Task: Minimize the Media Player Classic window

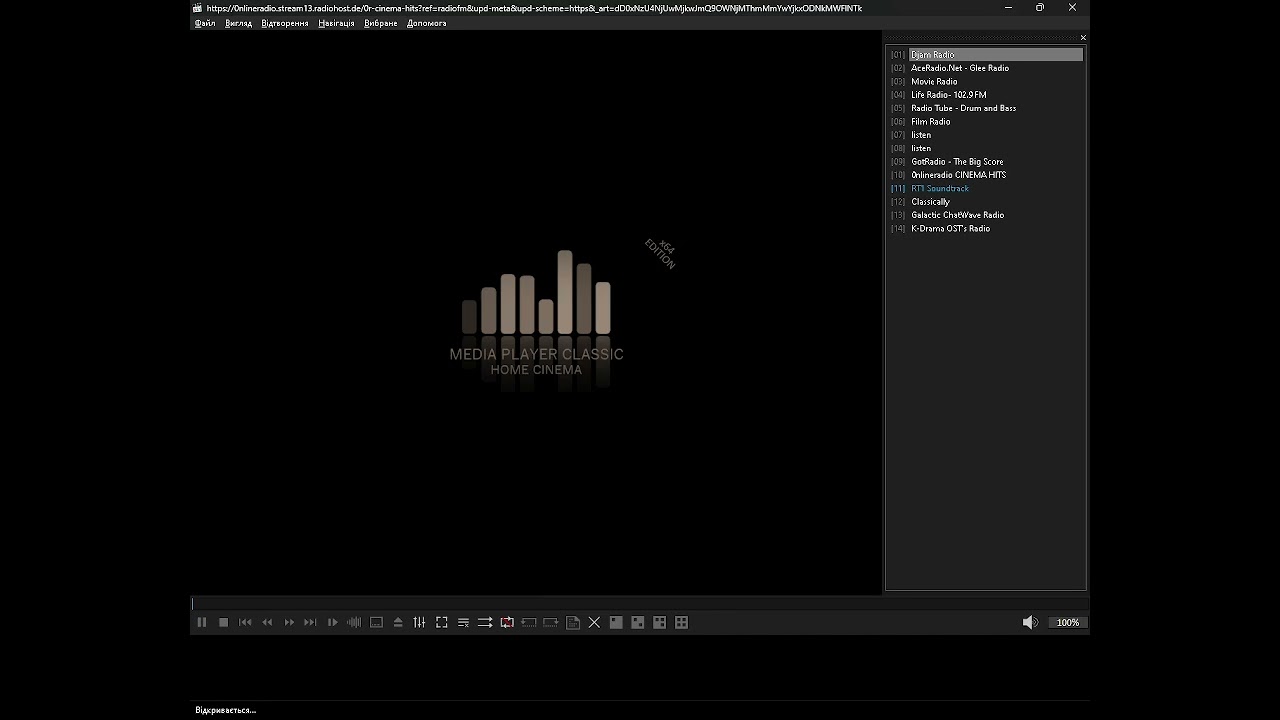Action: [1008, 8]
